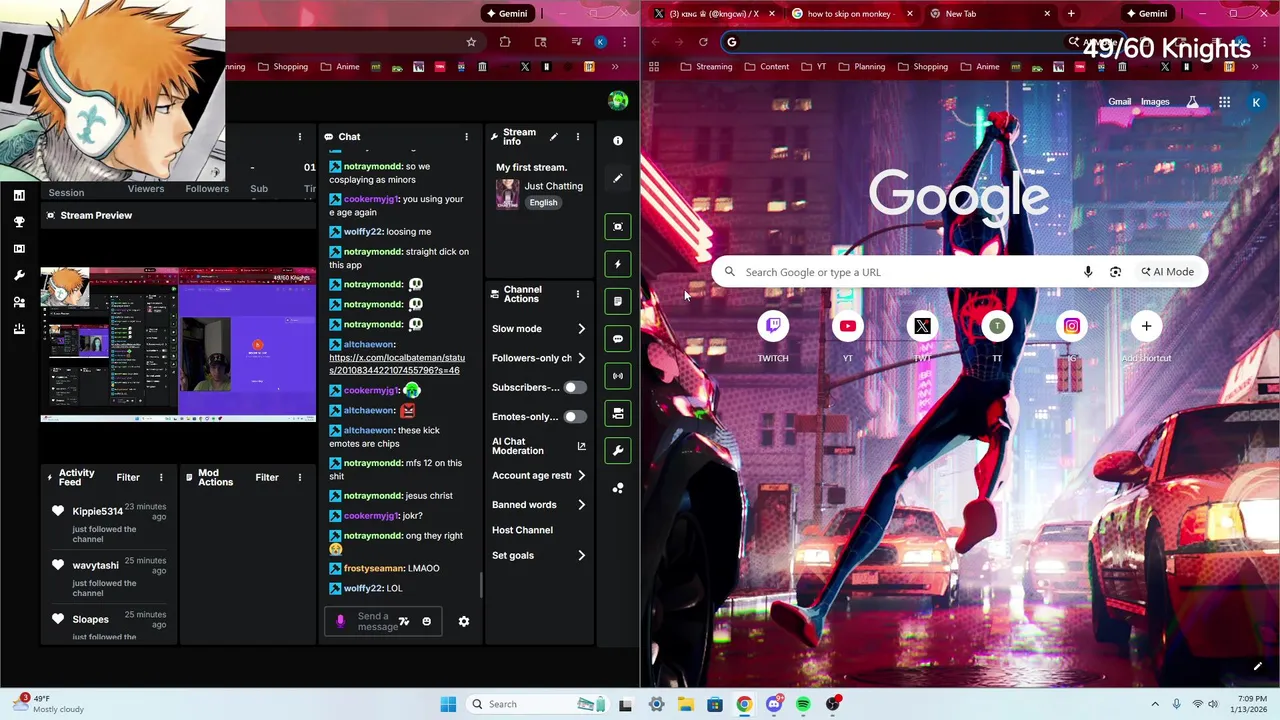Select the New Tab browser tab

click(990, 14)
